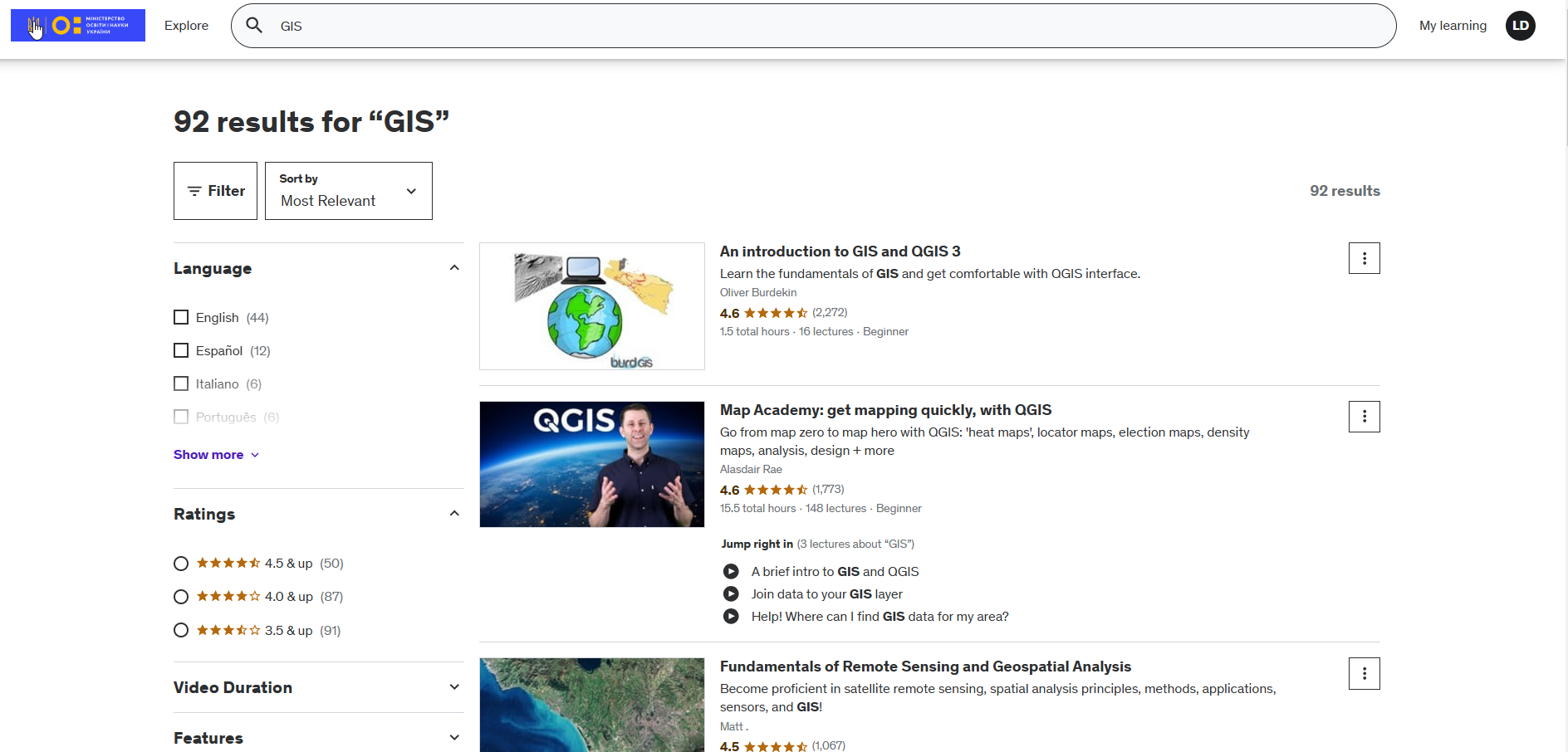Click the satellite imagery course thumbnail
This screenshot has width=1568, height=752.
[592, 705]
